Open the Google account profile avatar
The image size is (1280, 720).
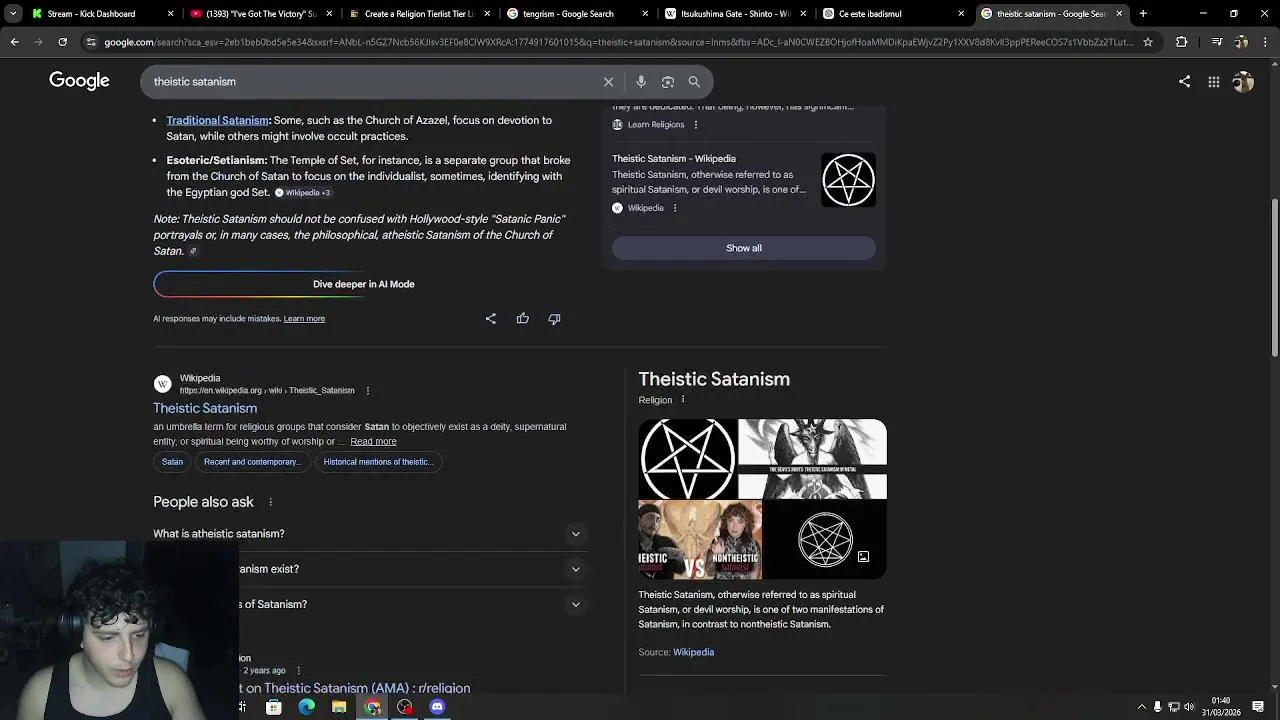pos(1243,82)
